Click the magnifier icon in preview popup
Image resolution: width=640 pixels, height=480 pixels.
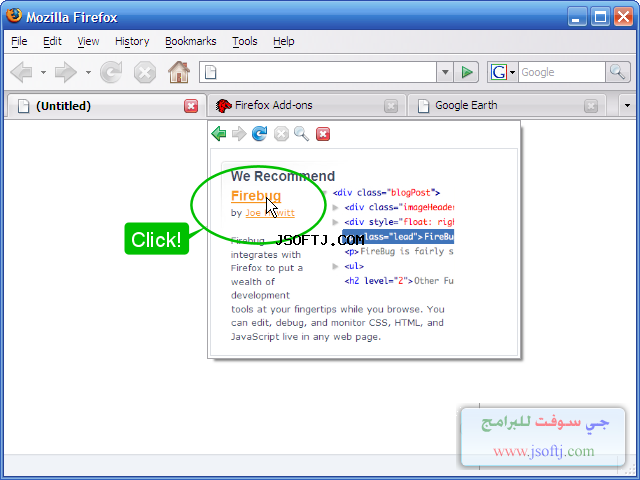pos(302,133)
